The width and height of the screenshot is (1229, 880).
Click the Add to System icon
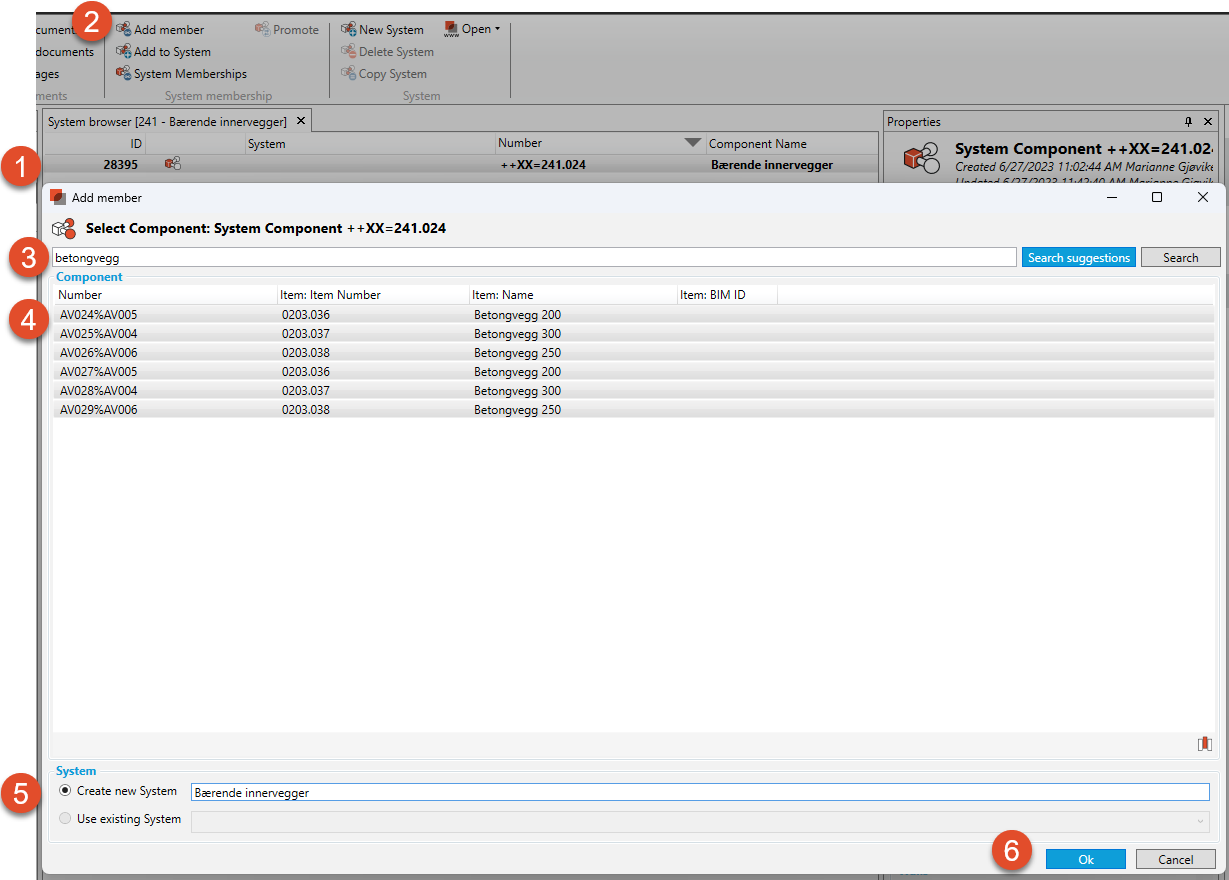click(x=124, y=52)
